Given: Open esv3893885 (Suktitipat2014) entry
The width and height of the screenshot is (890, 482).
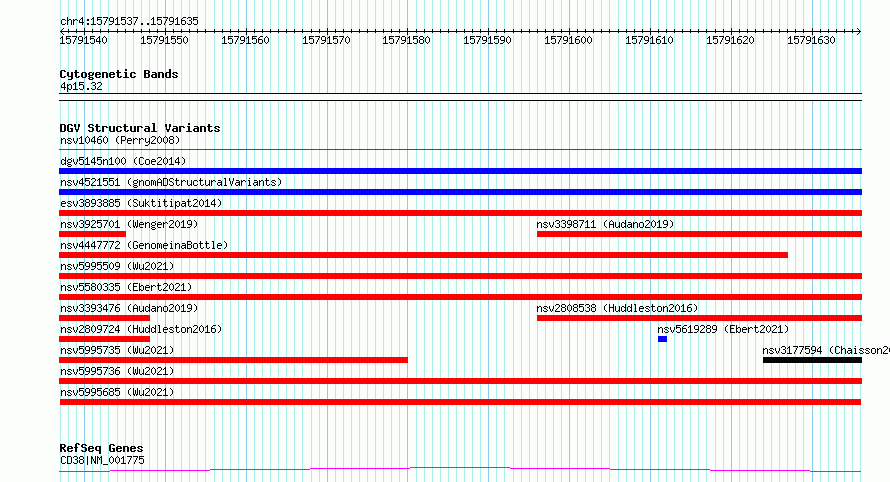Looking at the screenshot, I should click(x=141, y=203).
